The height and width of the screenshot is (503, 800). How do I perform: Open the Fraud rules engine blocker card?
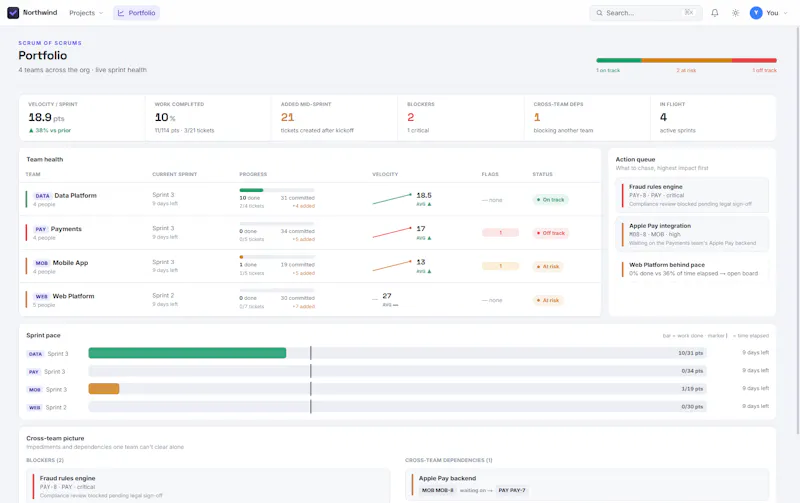click(x=208, y=487)
